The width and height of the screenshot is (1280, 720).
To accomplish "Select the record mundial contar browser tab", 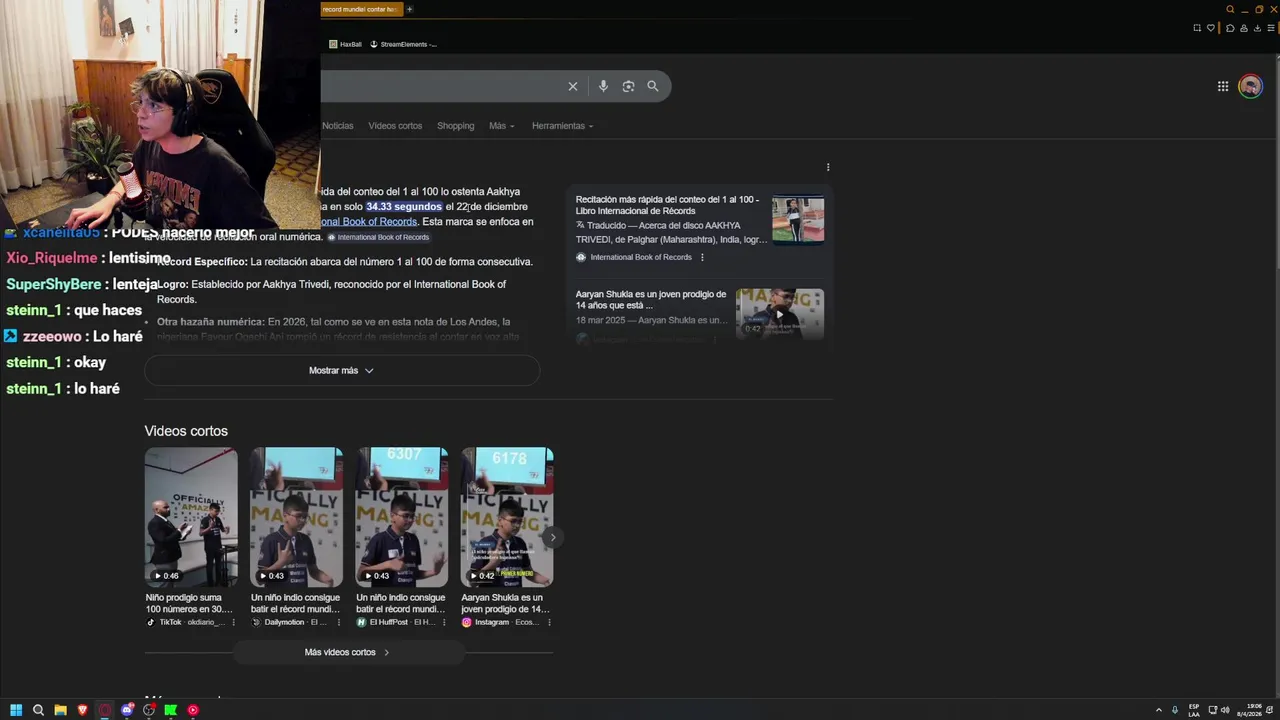I will [361, 9].
